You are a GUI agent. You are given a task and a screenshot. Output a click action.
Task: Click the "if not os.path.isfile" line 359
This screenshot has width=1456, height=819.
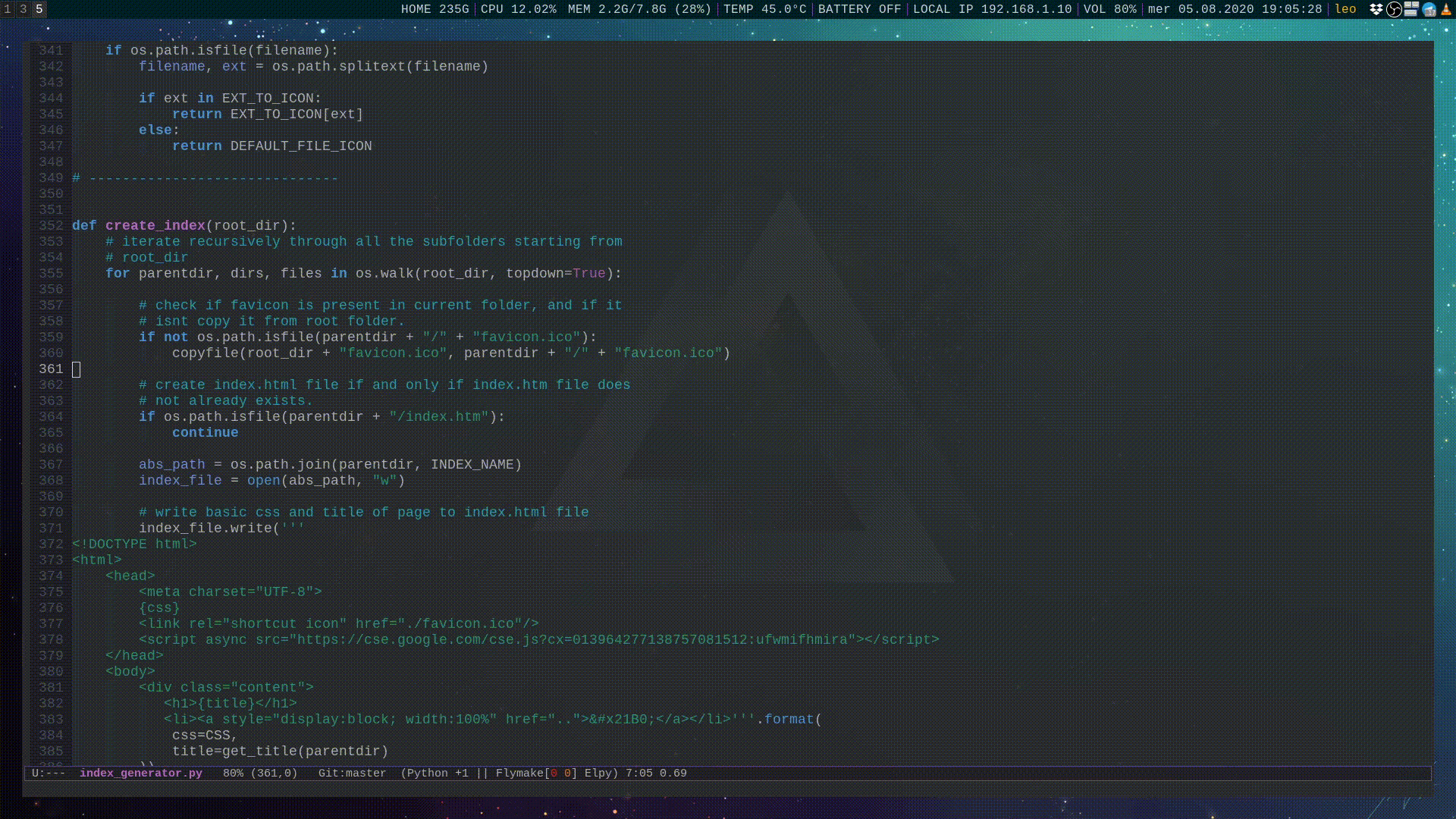pyautogui.click(x=368, y=337)
